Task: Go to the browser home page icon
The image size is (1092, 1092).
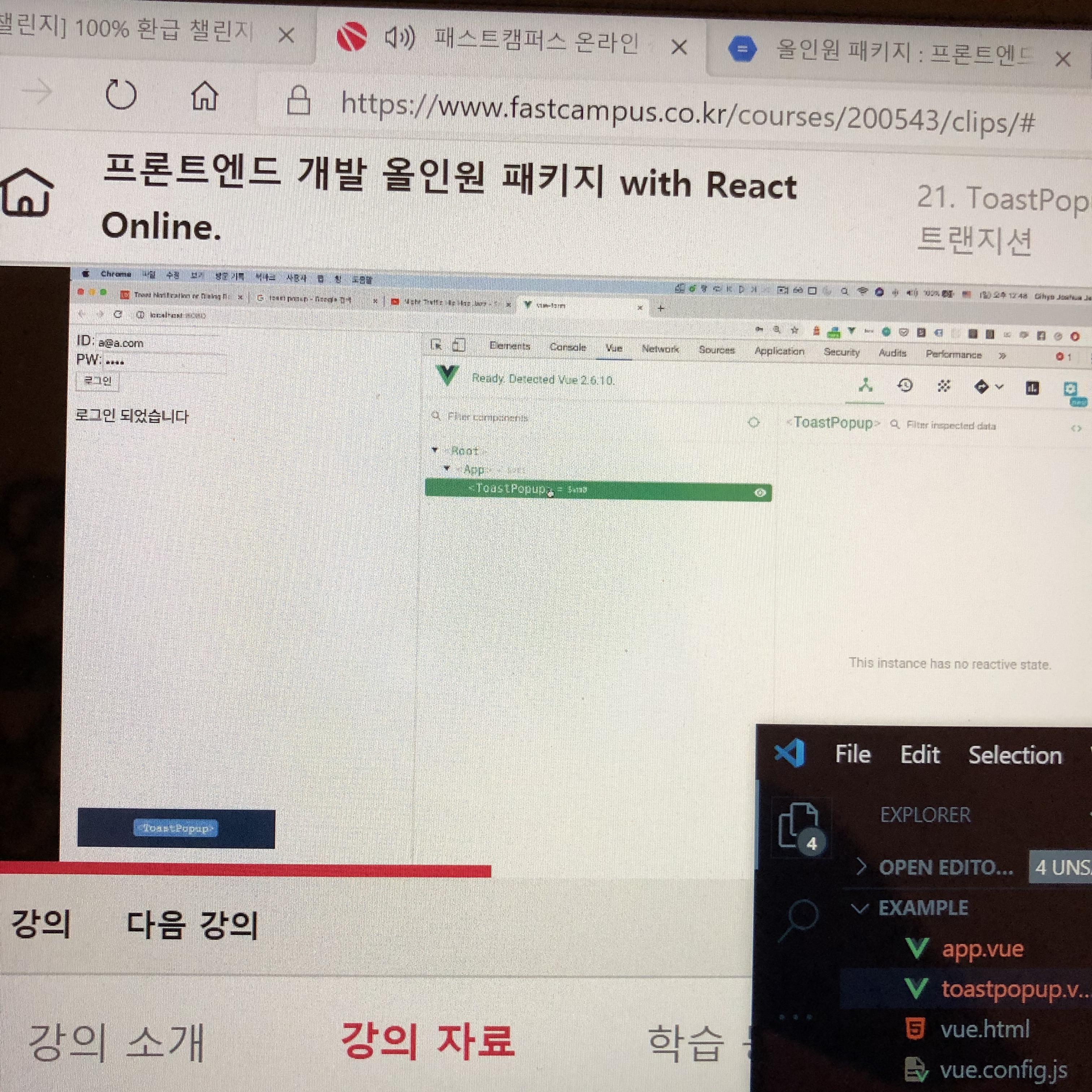Action: tap(204, 96)
